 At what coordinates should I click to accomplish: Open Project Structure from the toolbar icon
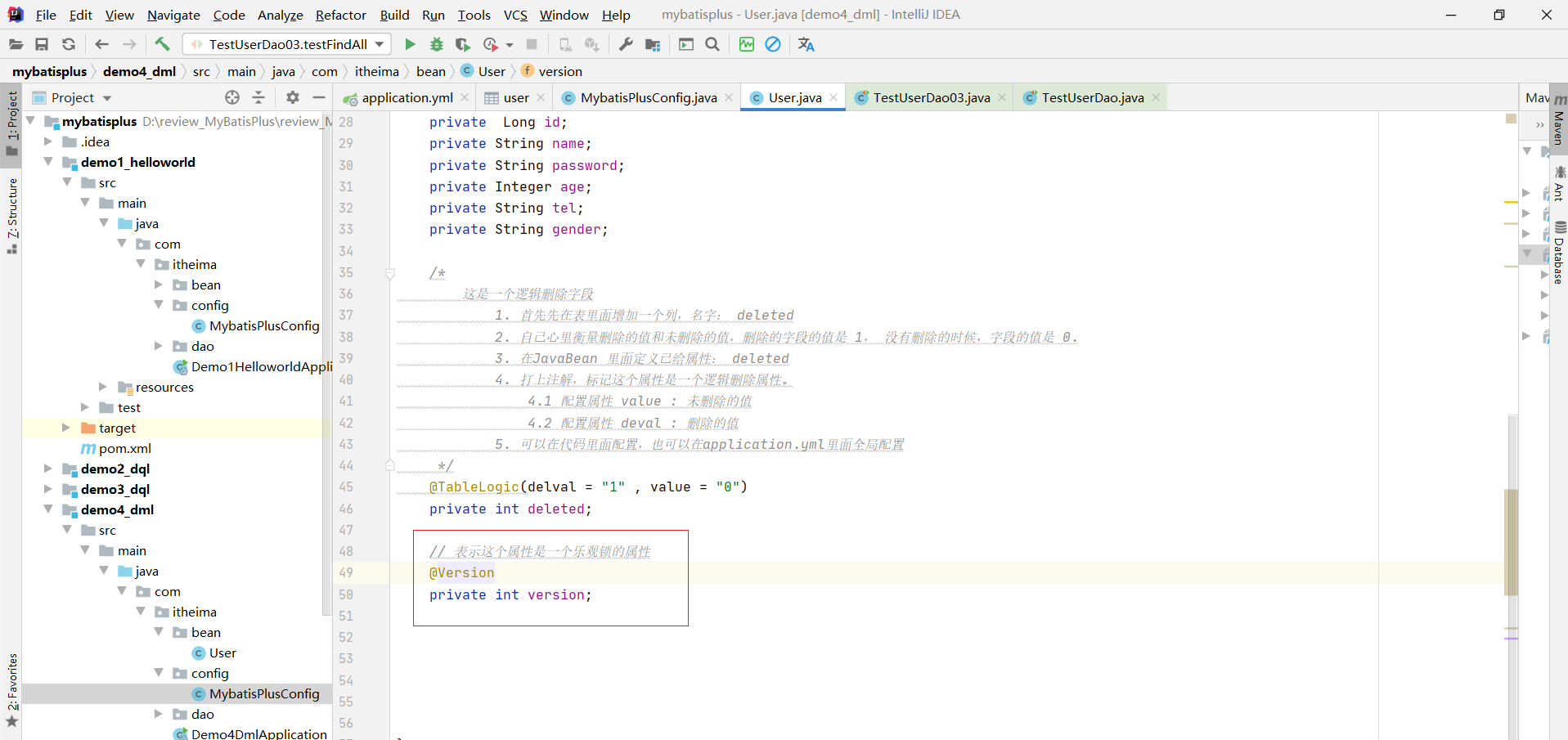(x=653, y=44)
